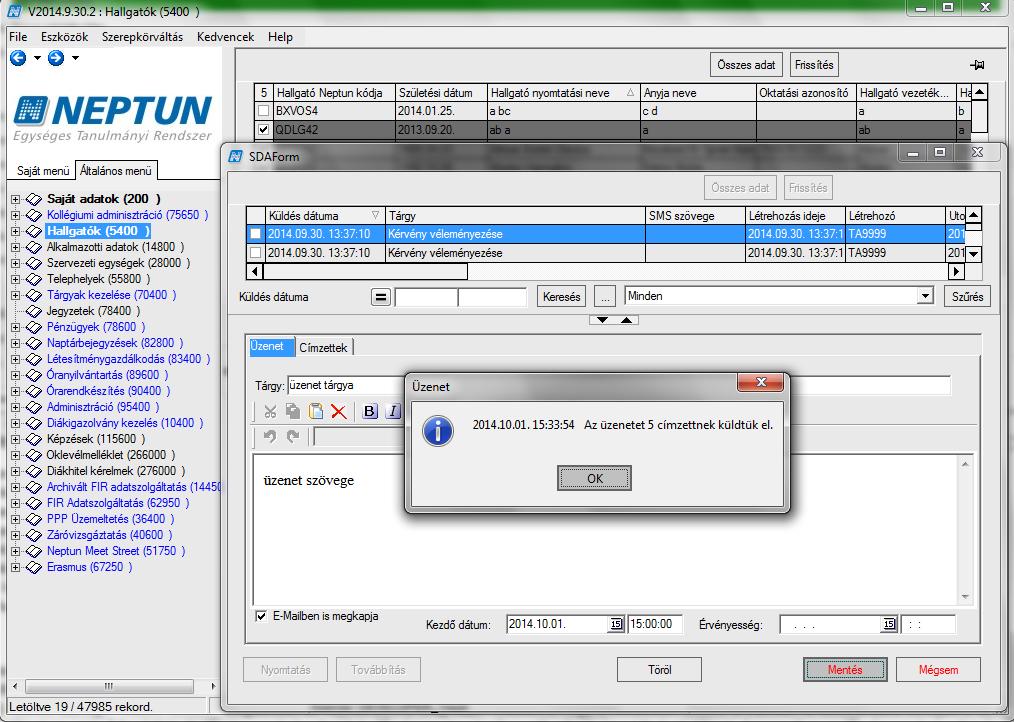Click the Copy icon in editor toolbar
Viewport: 1014px width, 722px height.
[293, 411]
